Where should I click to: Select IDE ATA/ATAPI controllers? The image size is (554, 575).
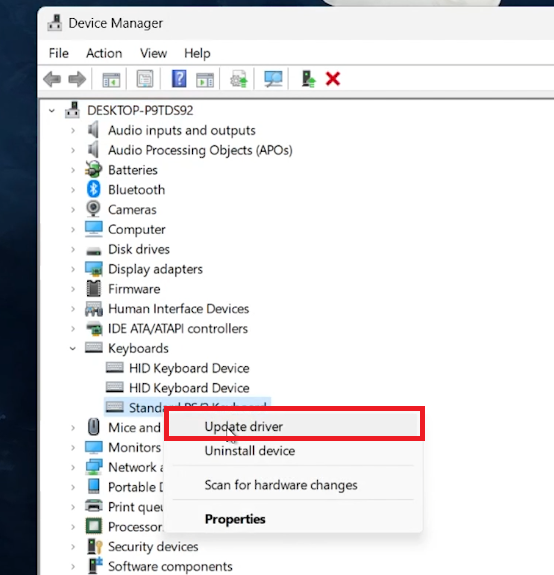tap(178, 329)
